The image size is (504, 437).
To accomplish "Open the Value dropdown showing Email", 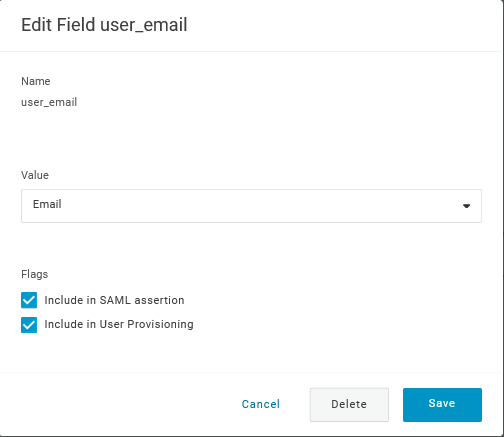I will click(x=251, y=206).
